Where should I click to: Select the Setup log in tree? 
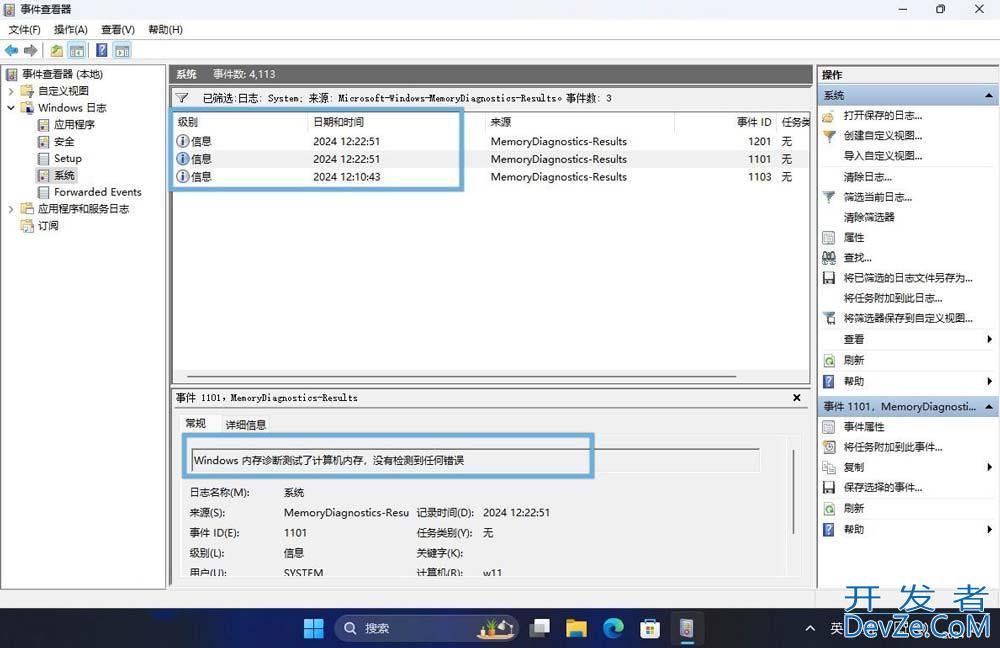click(68, 158)
